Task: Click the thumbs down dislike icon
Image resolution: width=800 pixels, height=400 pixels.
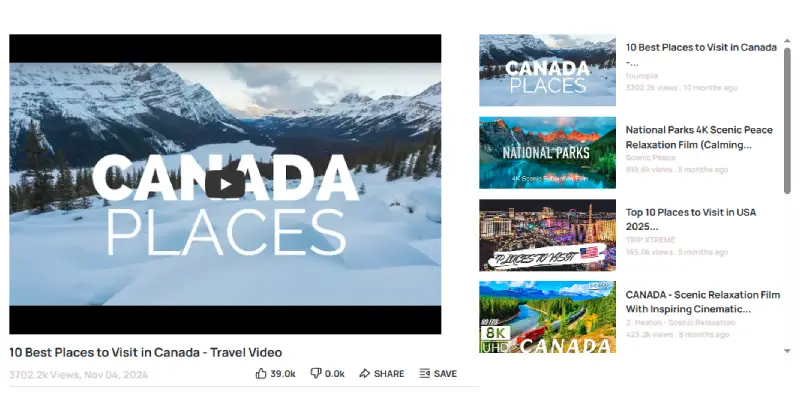Action: 316,373
